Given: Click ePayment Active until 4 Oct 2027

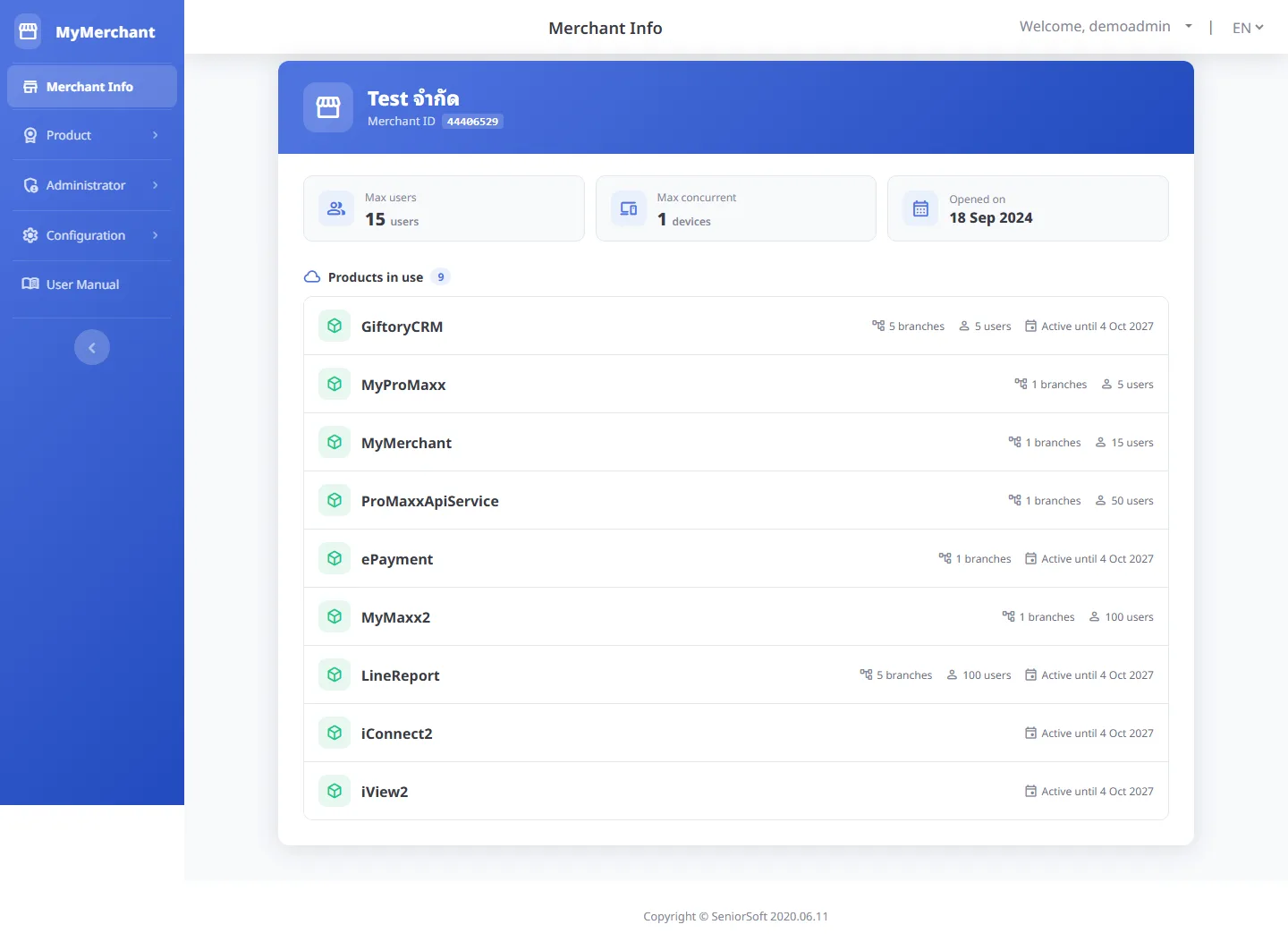Looking at the screenshot, I should (x=1089, y=559).
